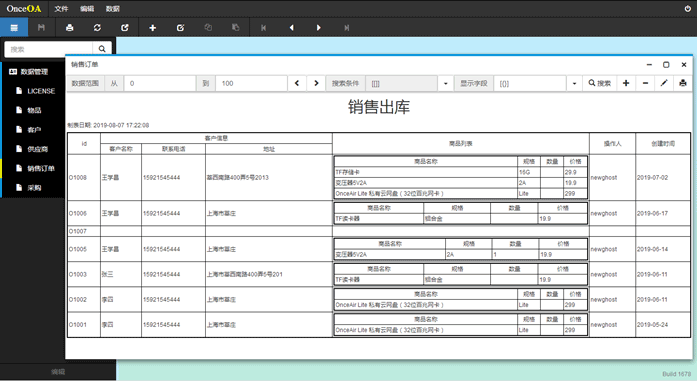697x381 pixels.
Task: Click the pencil edit icon in window toolbar
Action: point(664,83)
